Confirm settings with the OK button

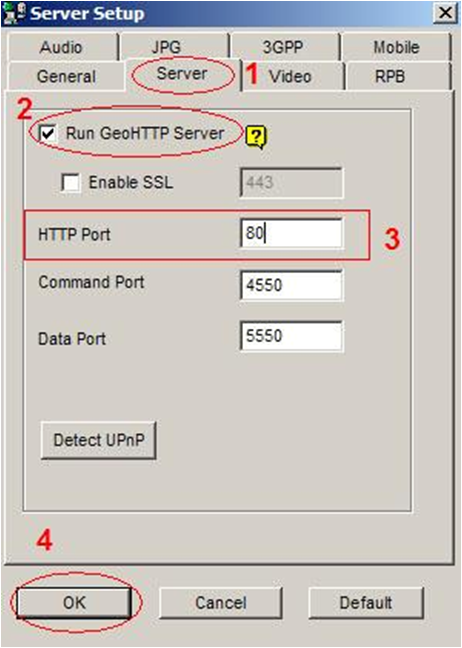(x=74, y=603)
